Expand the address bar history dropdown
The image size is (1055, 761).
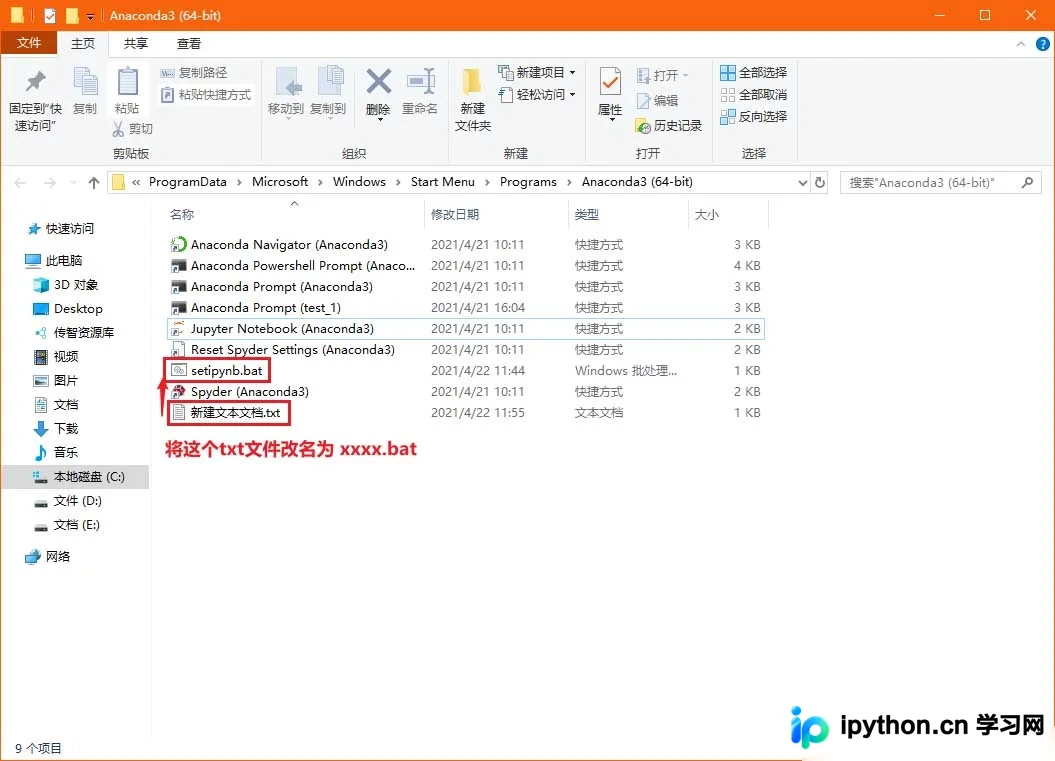(x=802, y=183)
